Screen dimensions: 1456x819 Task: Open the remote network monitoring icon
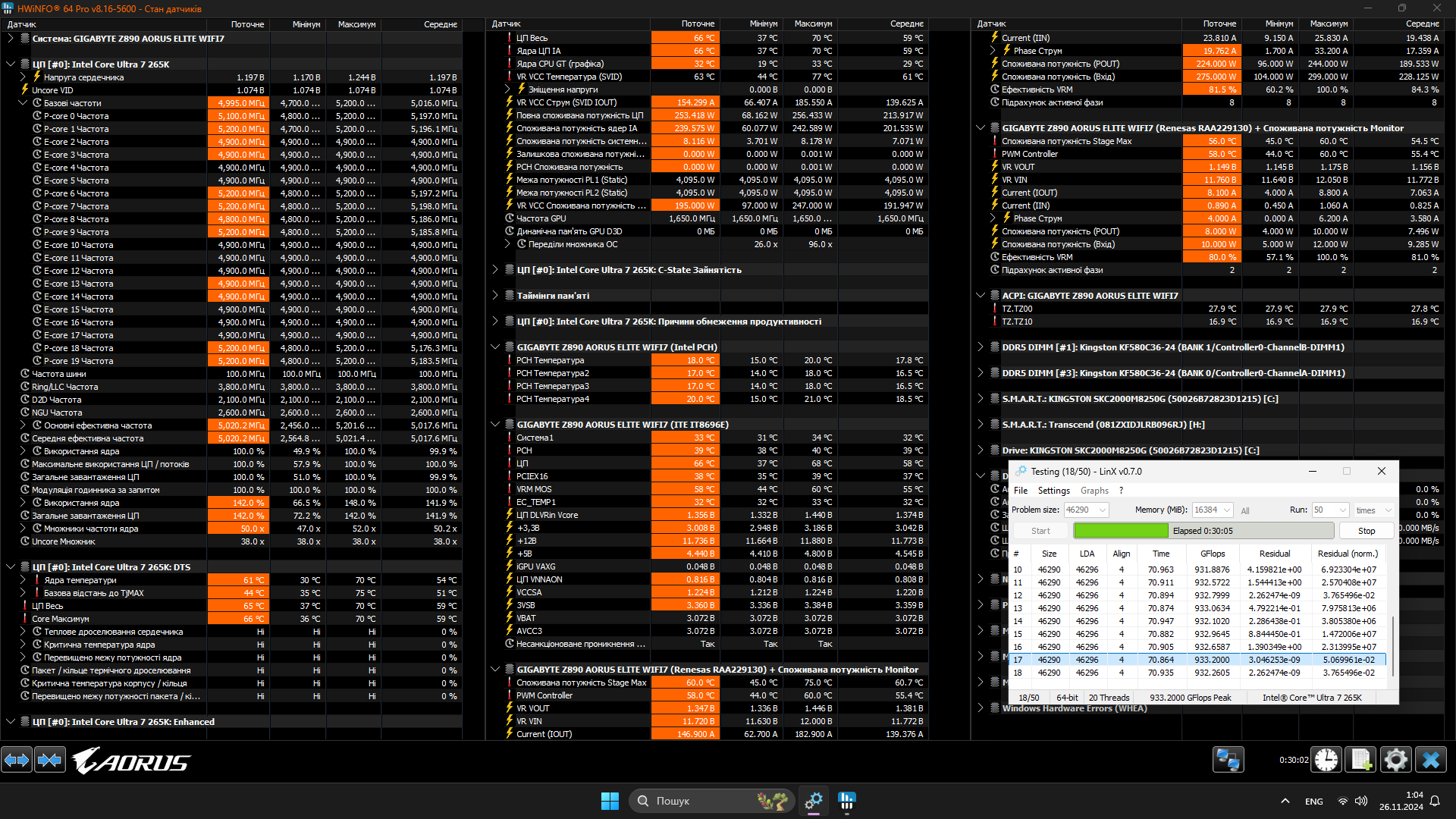click(1228, 759)
